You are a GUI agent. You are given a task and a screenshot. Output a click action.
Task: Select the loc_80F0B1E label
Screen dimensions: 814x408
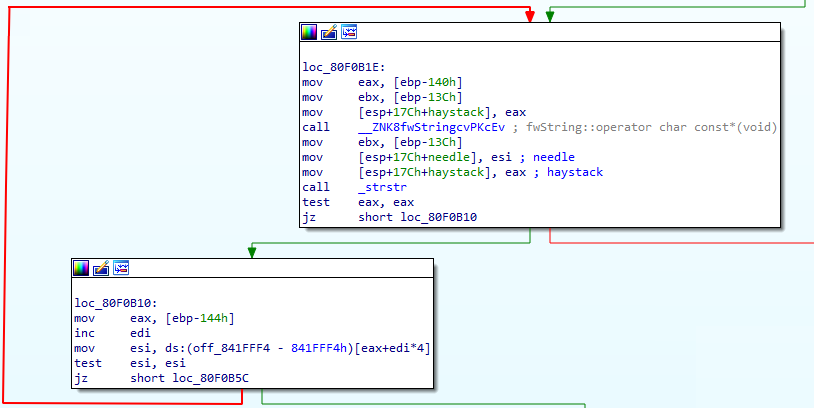point(342,67)
